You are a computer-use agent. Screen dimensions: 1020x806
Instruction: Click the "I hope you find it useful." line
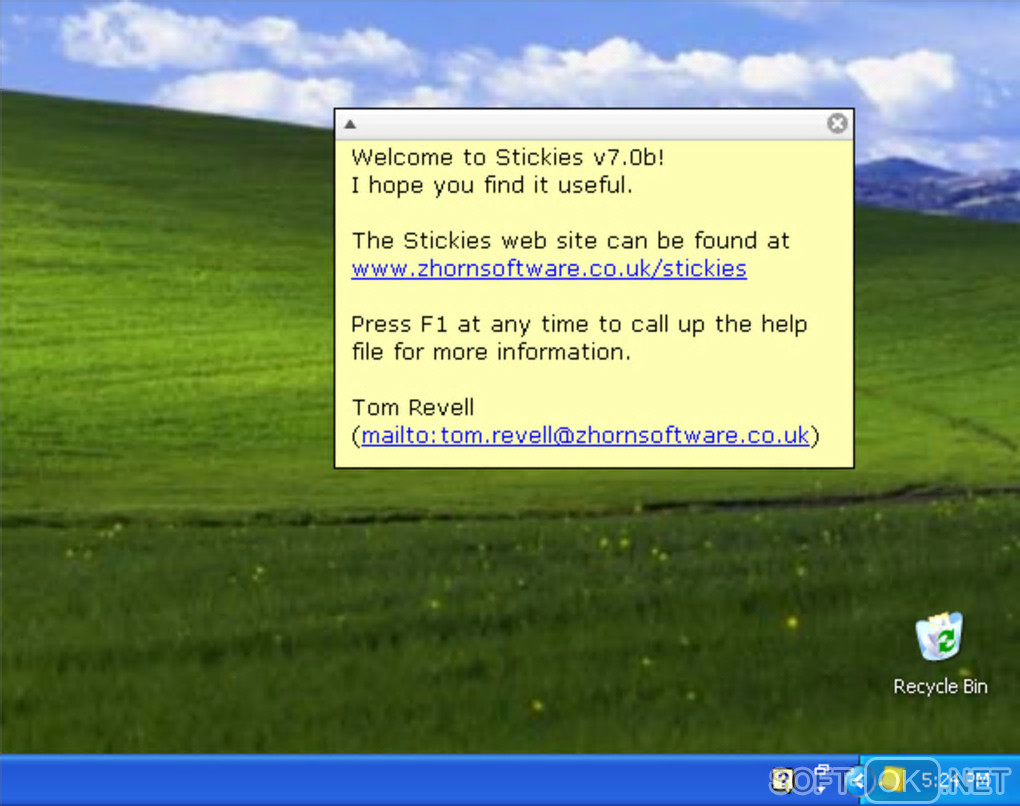[x=492, y=185]
